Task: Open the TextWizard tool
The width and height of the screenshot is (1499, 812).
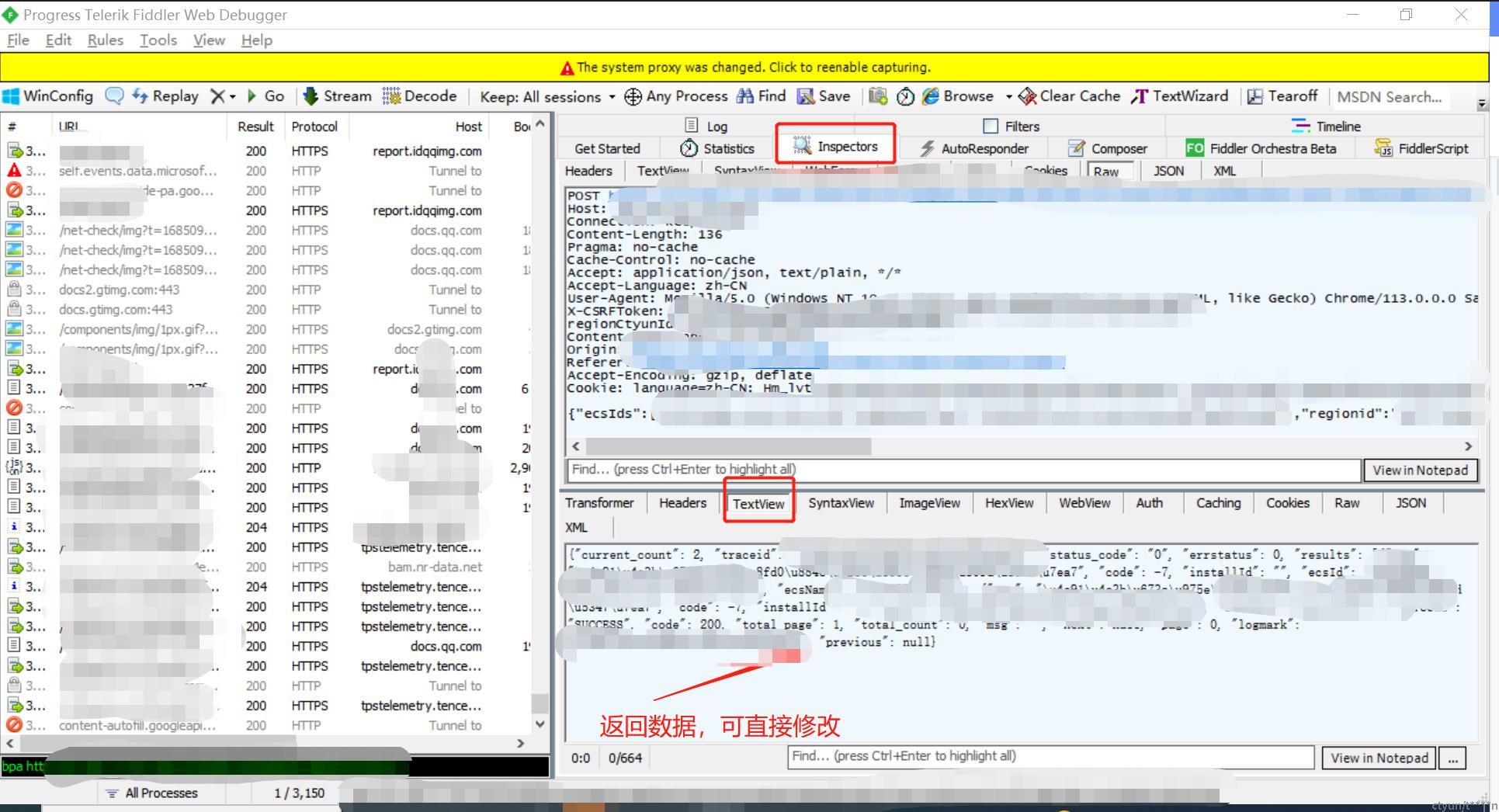Action: tap(1180, 96)
